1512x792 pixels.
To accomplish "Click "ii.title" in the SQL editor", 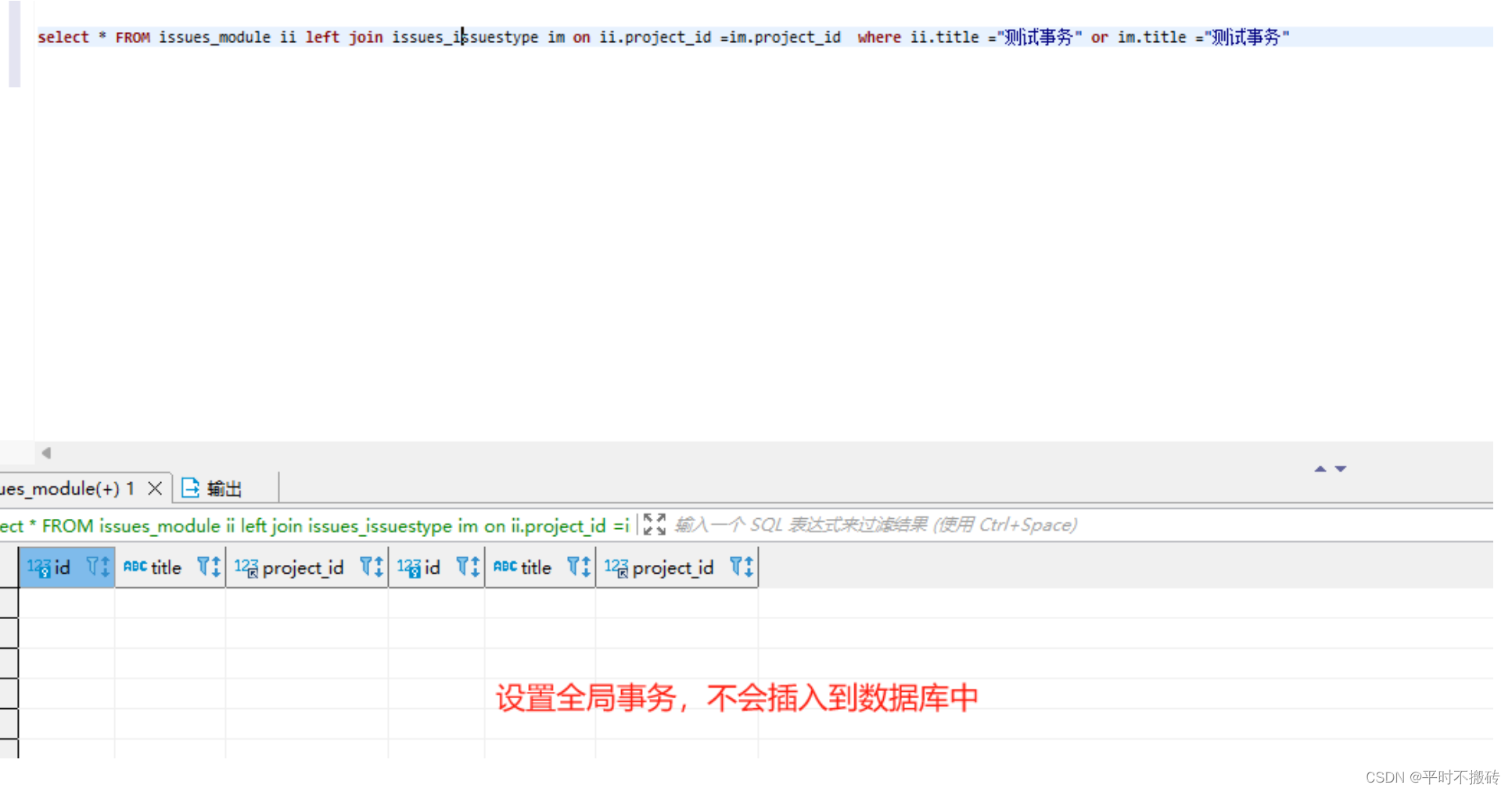I will click(x=944, y=37).
